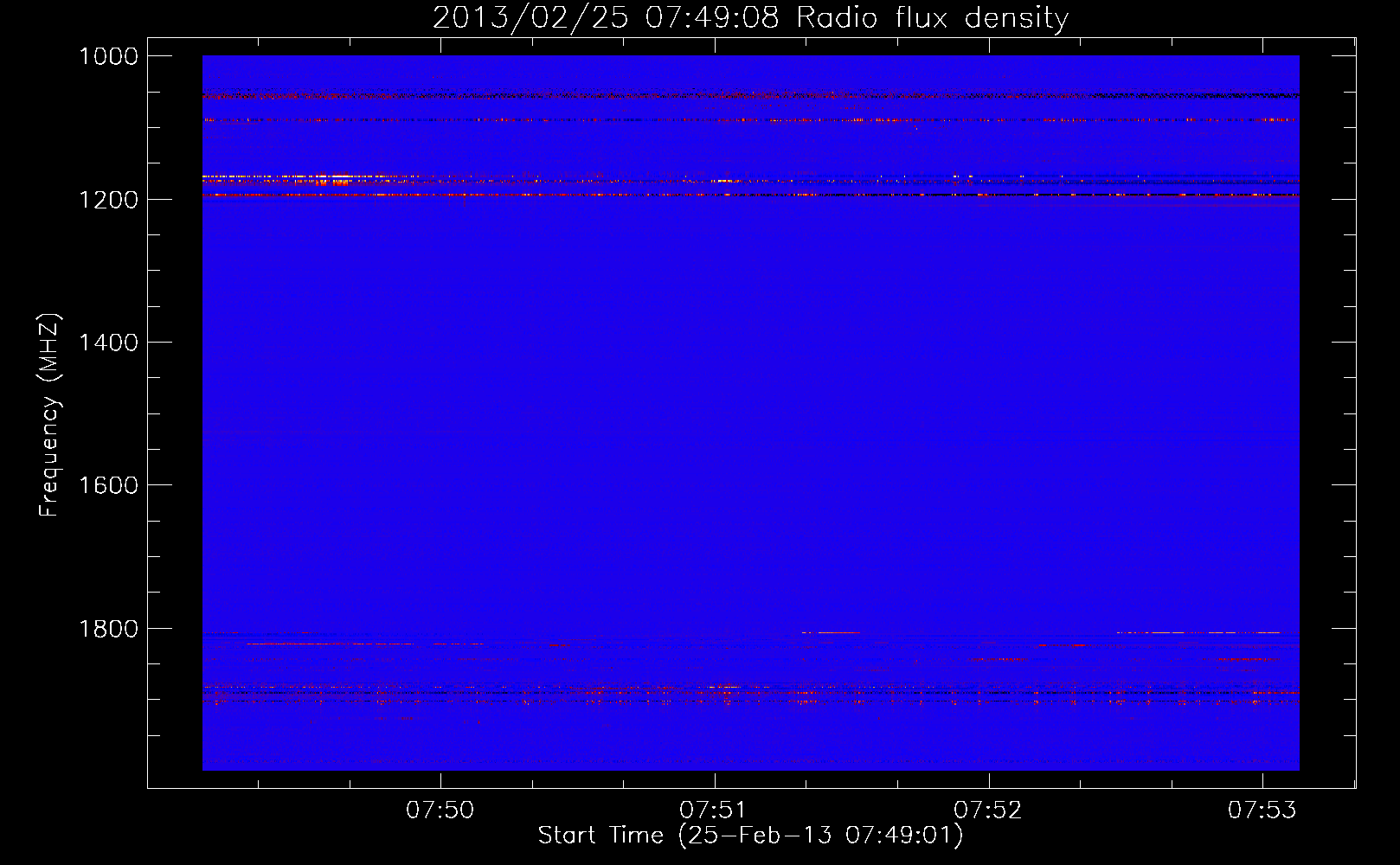Select the 1400 frequency tick label

click(x=108, y=343)
